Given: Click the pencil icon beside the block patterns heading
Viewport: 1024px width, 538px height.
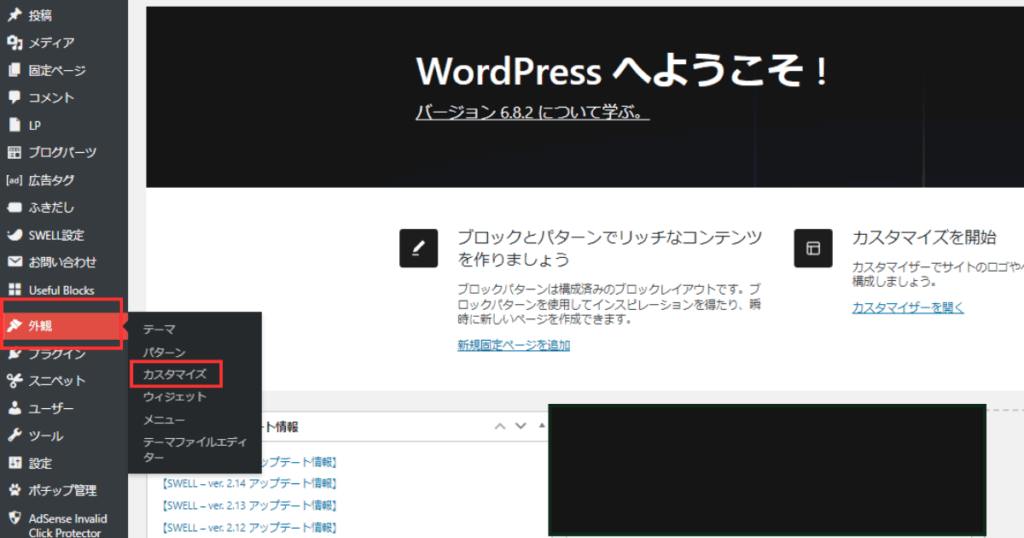Looking at the screenshot, I should (x=418, y=248).
